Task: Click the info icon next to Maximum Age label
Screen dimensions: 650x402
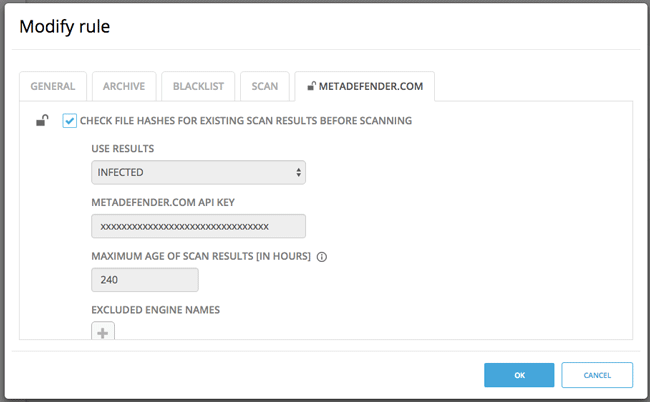Action: coord(322,256)
